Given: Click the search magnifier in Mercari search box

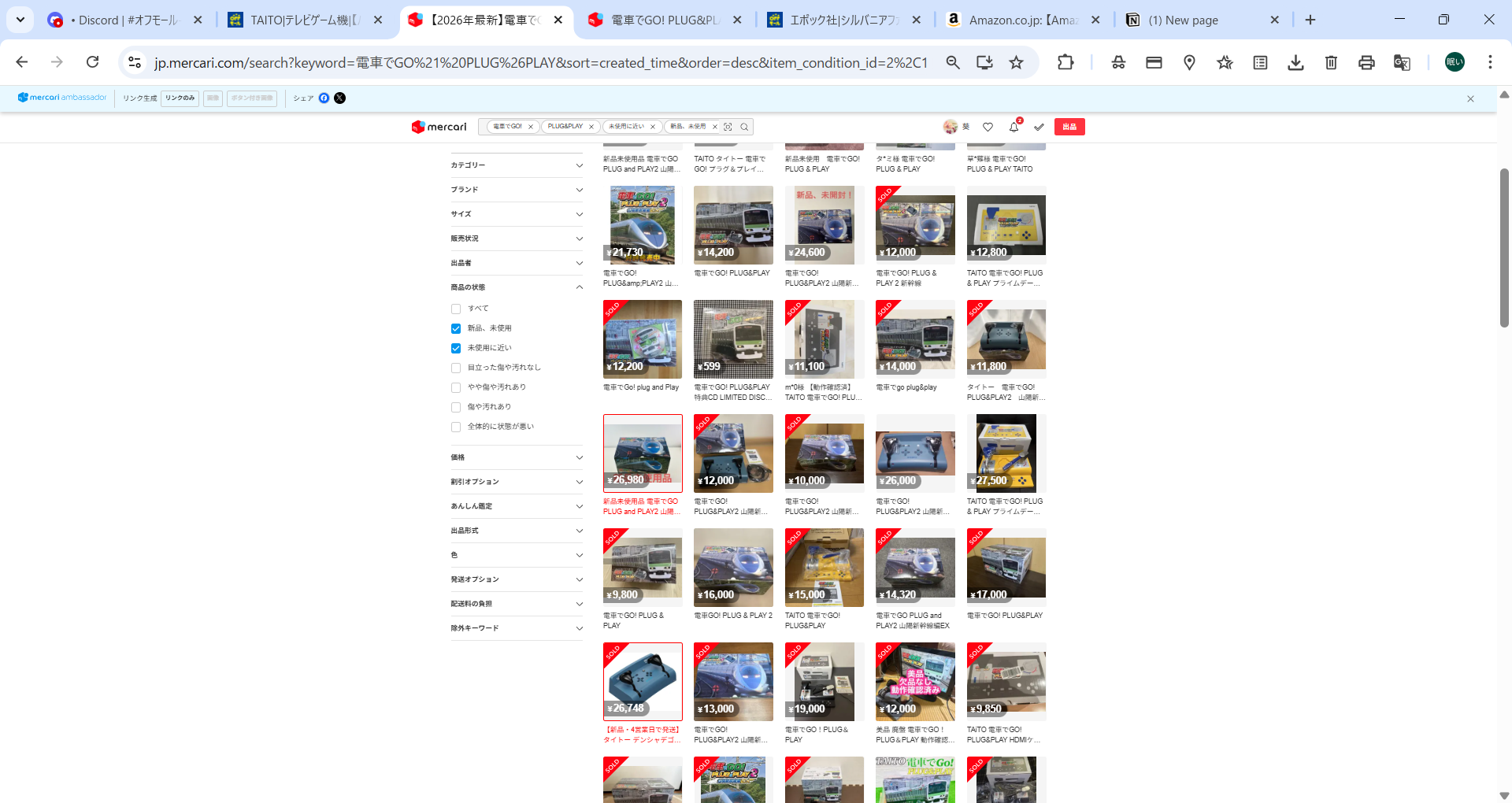Looking at the screenshot, I should click(x=744, y=127).
